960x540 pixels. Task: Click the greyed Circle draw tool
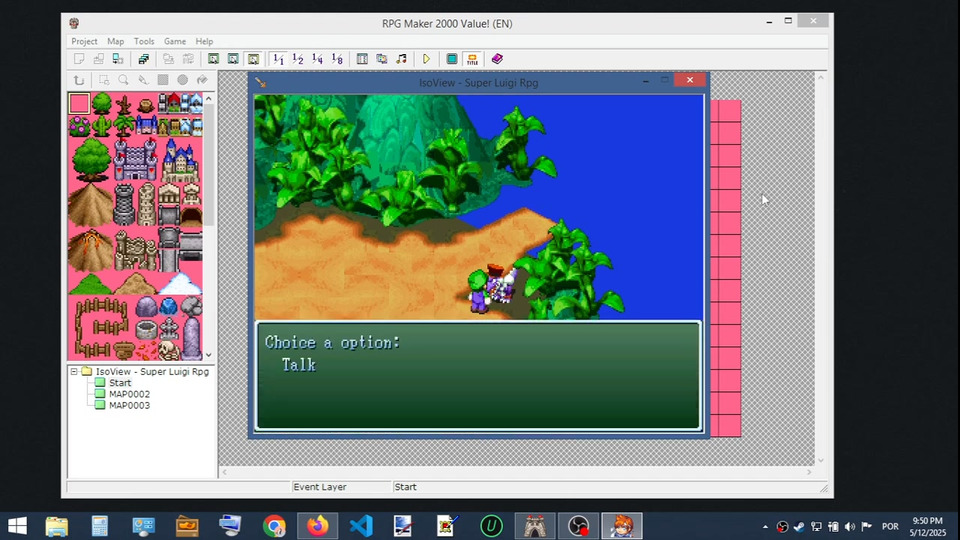tap(182, 80)
